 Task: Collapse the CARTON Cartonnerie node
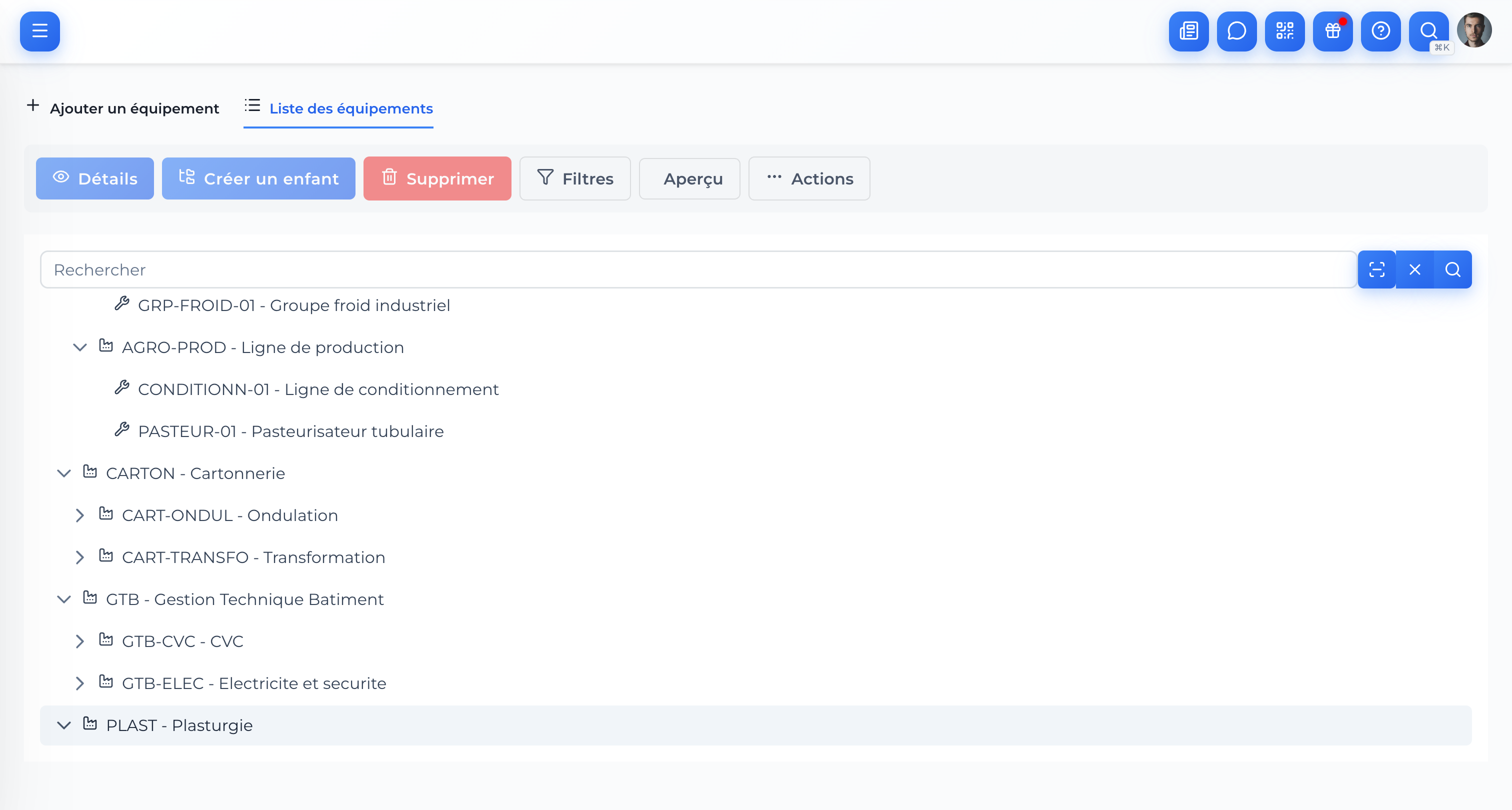click(64, 473)
